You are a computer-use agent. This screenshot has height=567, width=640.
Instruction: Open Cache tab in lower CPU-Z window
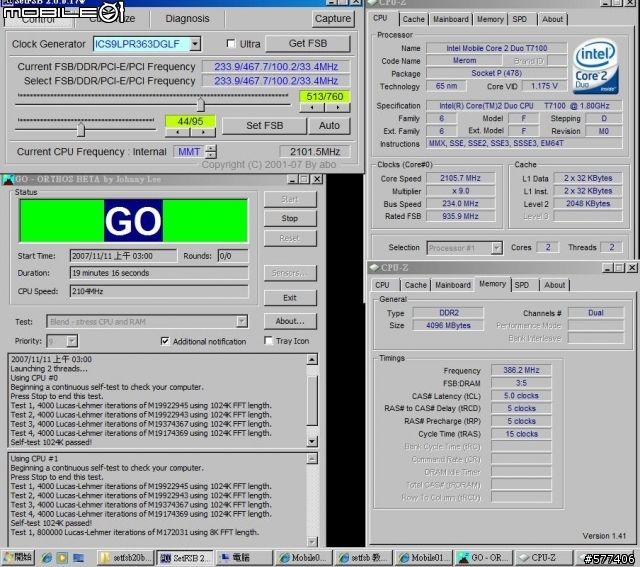pyautogui.click(x=416, y=285)
